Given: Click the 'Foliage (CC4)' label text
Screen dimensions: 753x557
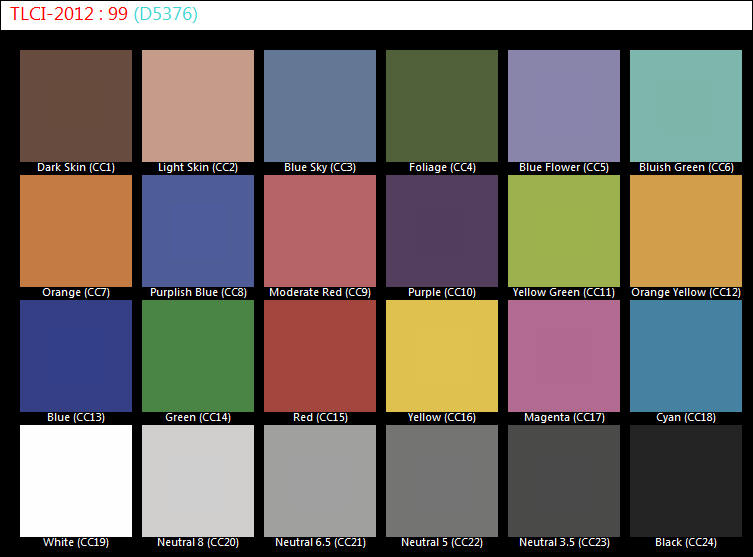Looking at the screenshot, I should [442, 168].
